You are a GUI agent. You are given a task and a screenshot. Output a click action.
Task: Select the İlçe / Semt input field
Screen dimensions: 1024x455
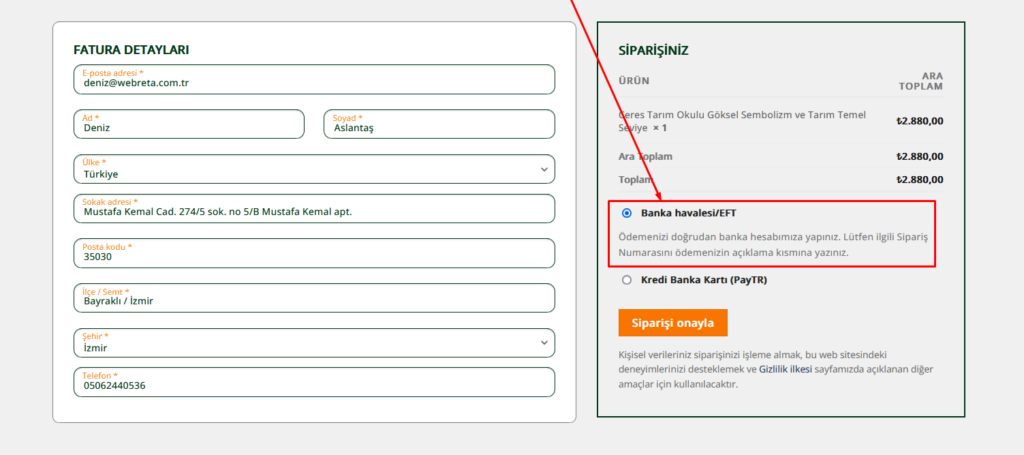coord(314,298)
